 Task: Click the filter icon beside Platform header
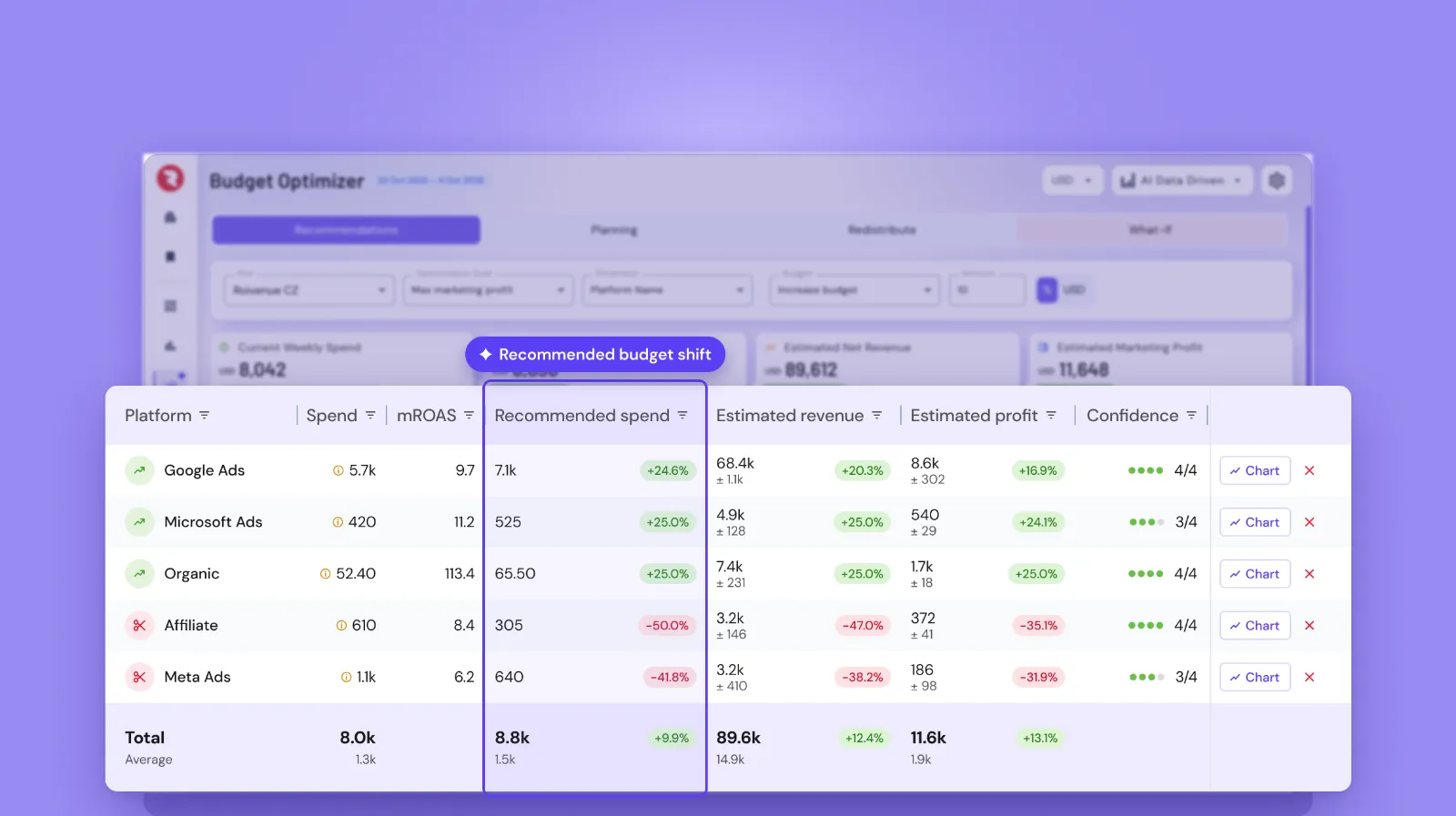[205, 415]
